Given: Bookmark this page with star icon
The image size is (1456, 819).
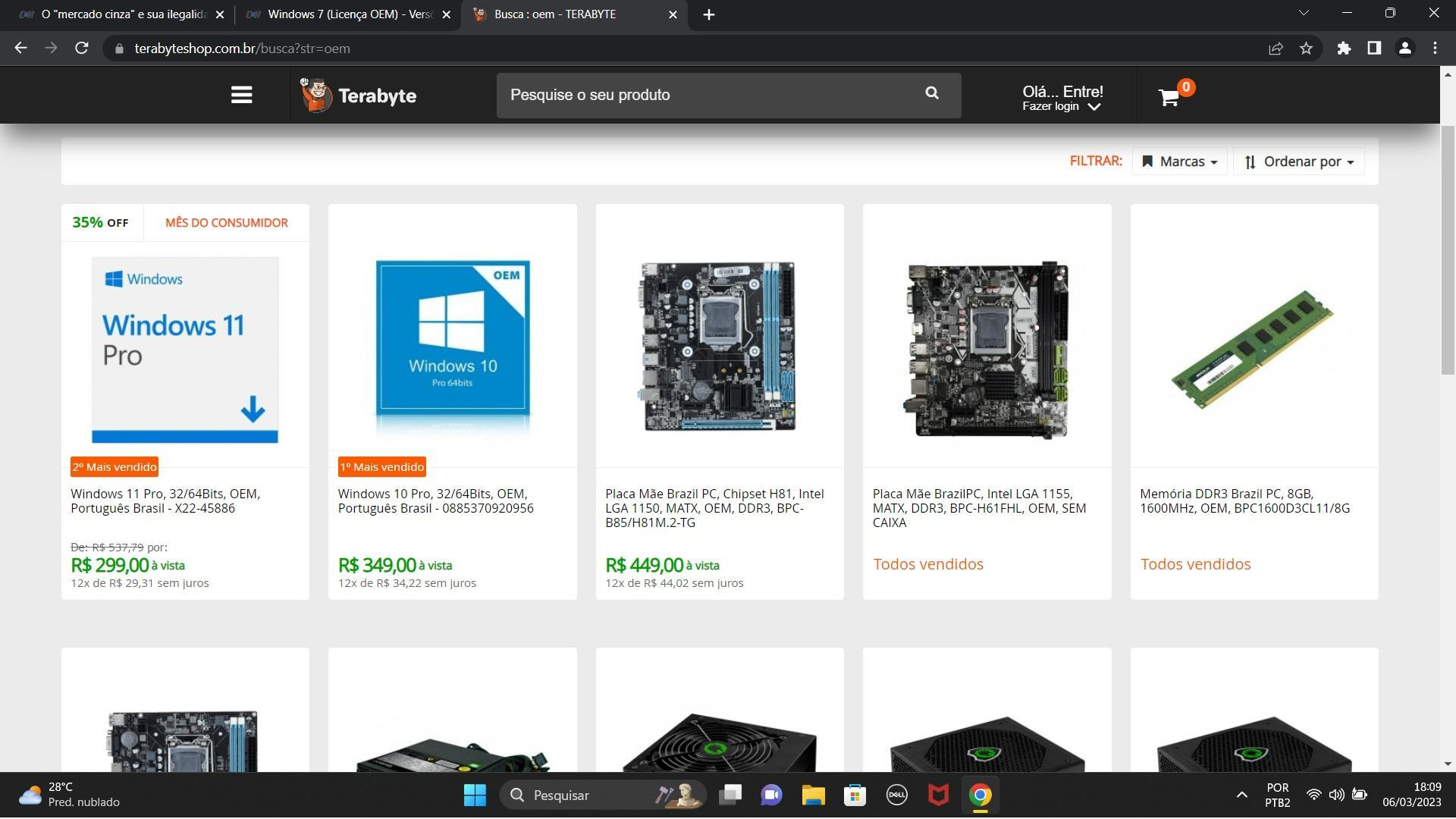Looking at the screenshot, I should point(1306,48).
